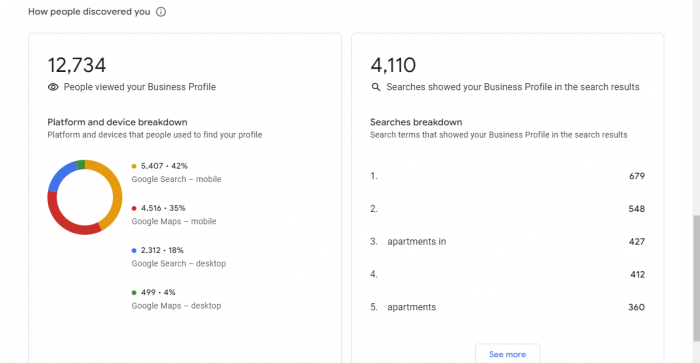The image size is (700, 363).
Task: Click the eye icon next to profile views
Action: [x=53, y=87]
